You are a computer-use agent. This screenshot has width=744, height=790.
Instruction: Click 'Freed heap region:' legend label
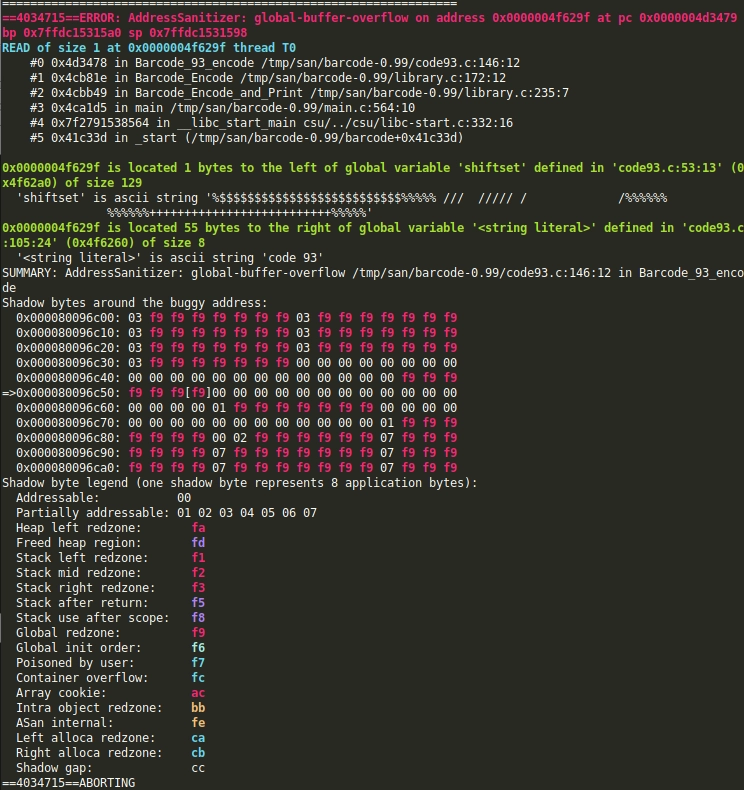79,543
